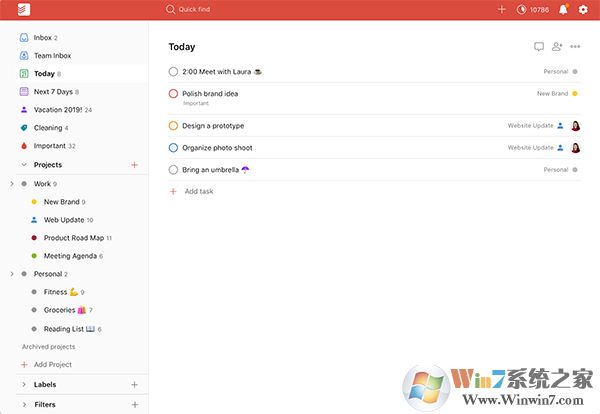Open New Brand project tag on Polish task
Image resolution: width=600 pixels, height=414 pixels.
point(552,93)
